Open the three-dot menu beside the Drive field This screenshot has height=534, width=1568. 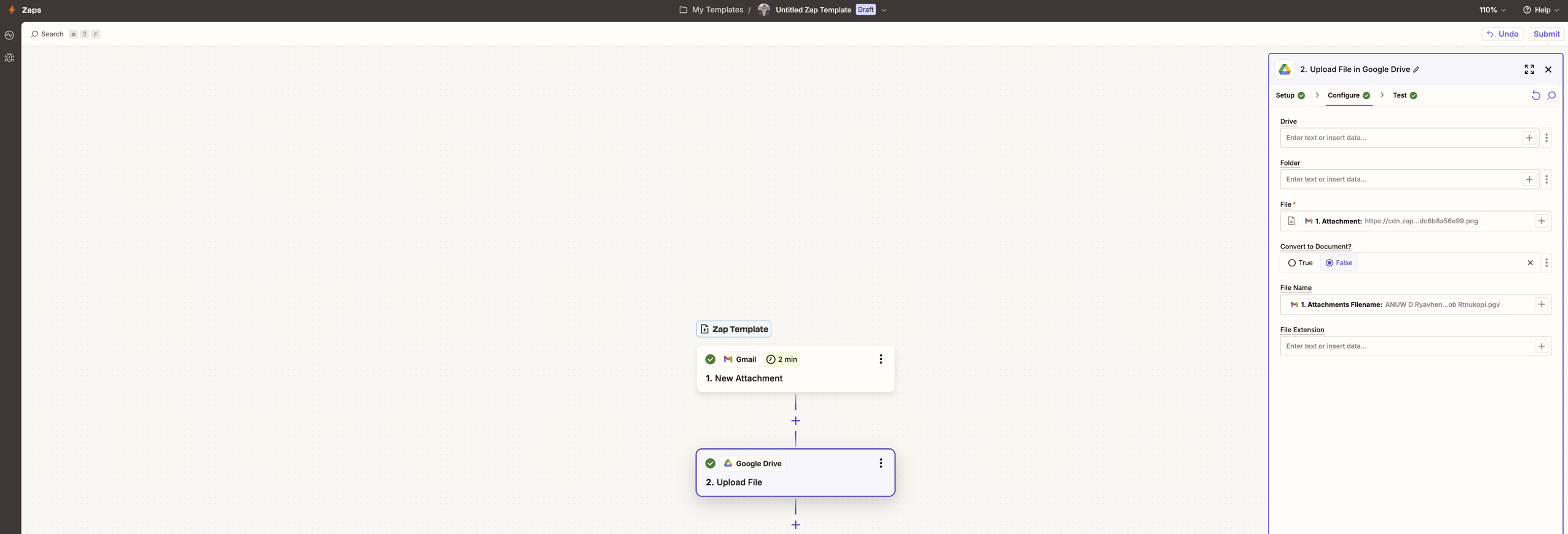pos(1546,138)
